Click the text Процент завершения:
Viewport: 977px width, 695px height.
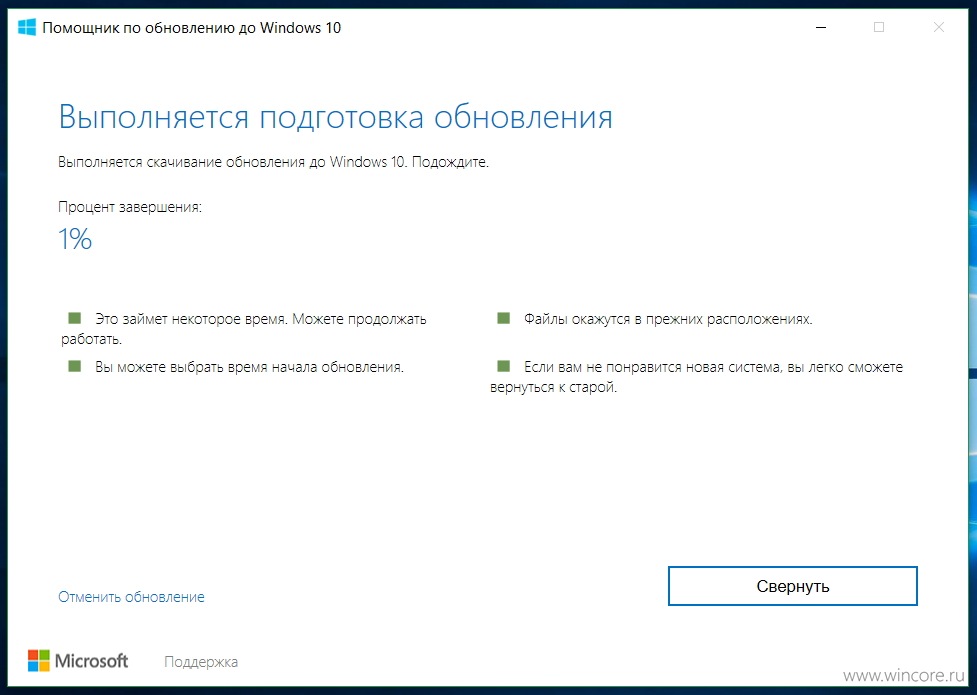tap(130, 207)
